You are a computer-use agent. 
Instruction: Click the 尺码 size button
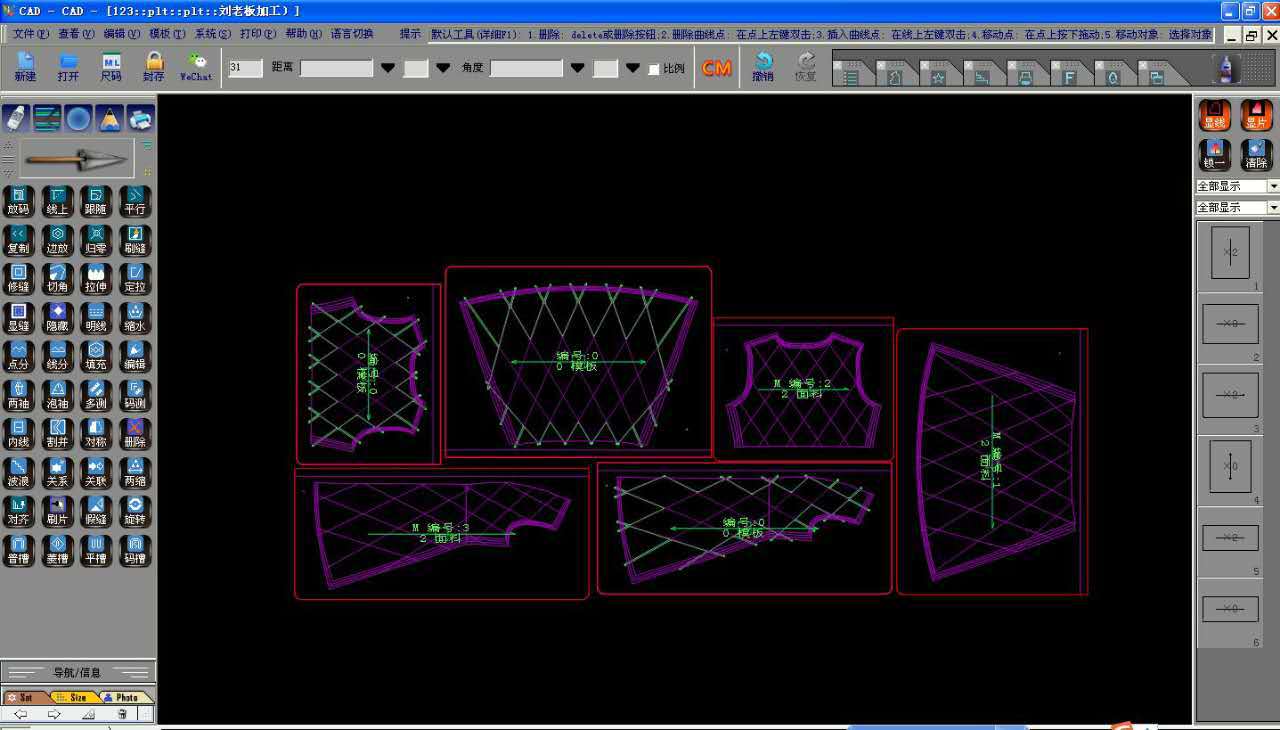(x=111, y=67)
